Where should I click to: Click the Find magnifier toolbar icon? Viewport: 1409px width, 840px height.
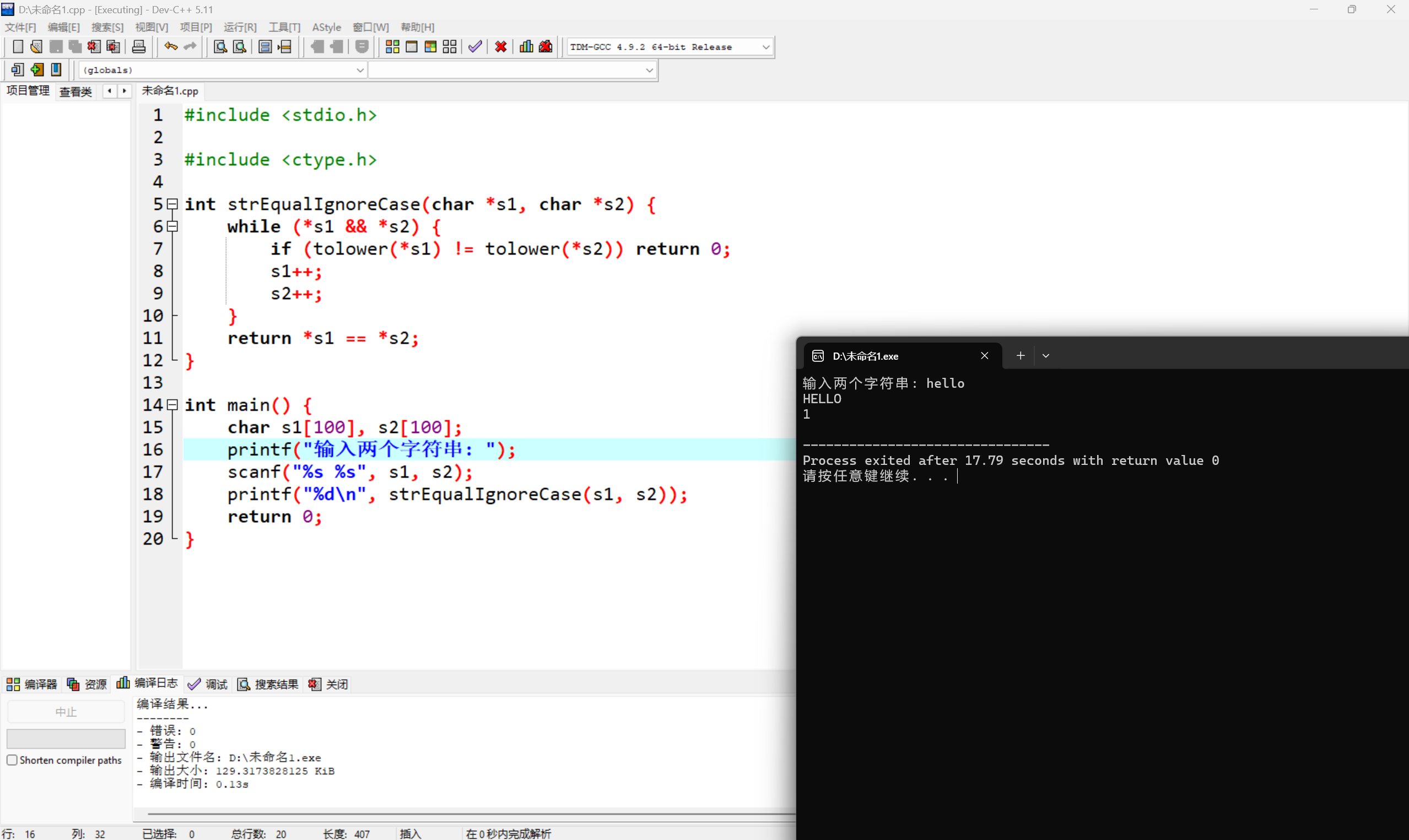220,47
